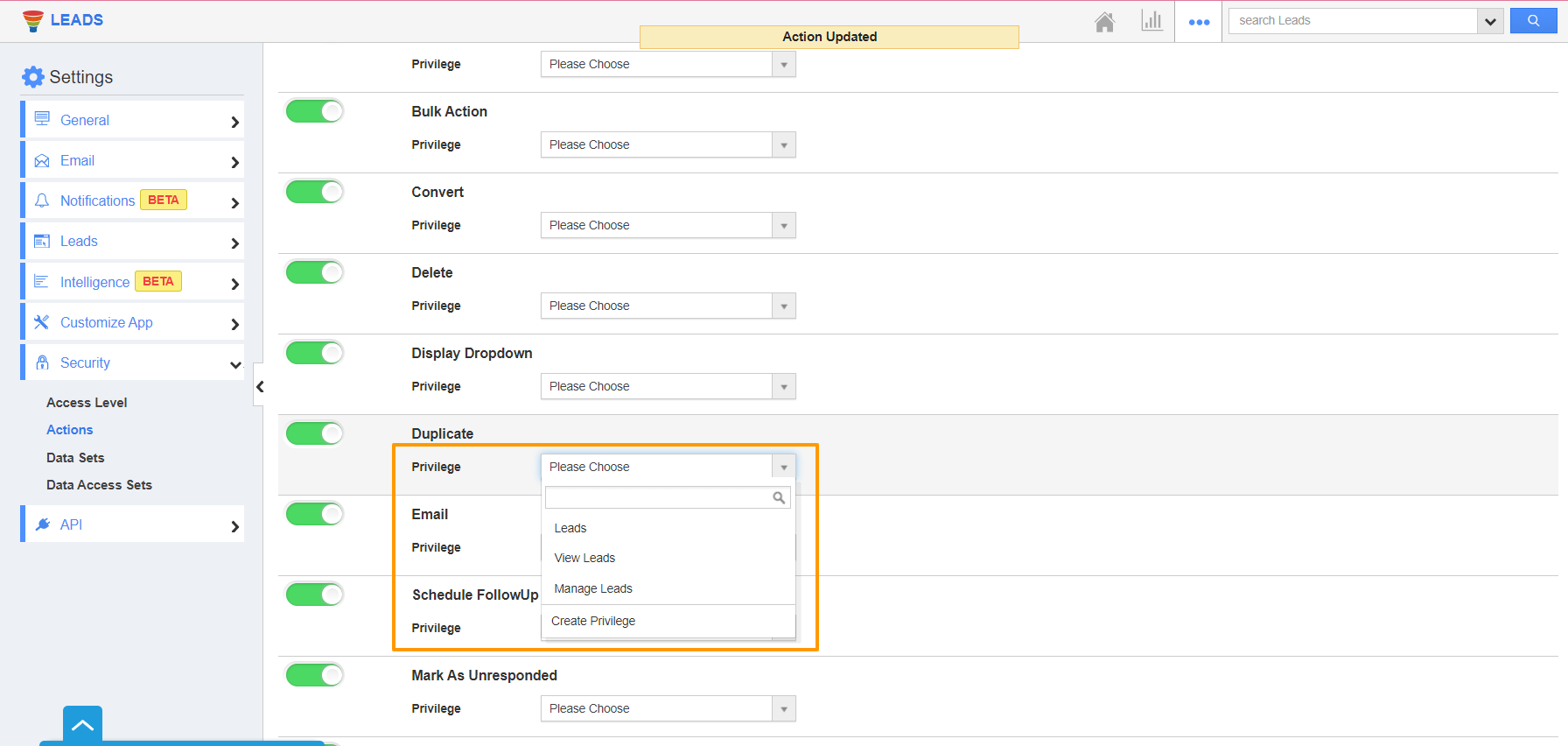Click the Leads funnel logo

[x=33, y=20]
